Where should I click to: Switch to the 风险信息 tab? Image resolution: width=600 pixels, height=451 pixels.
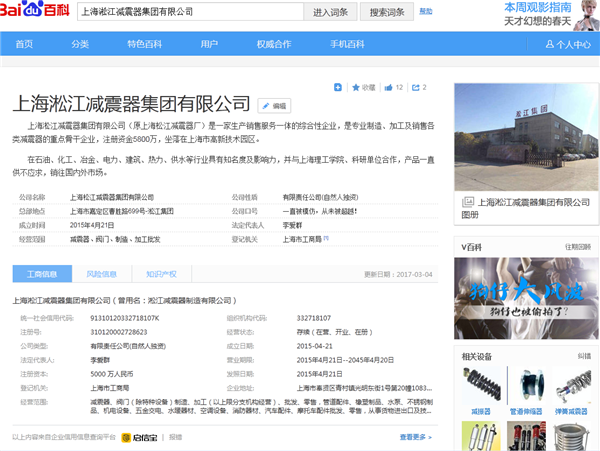(x=102, y=273)
